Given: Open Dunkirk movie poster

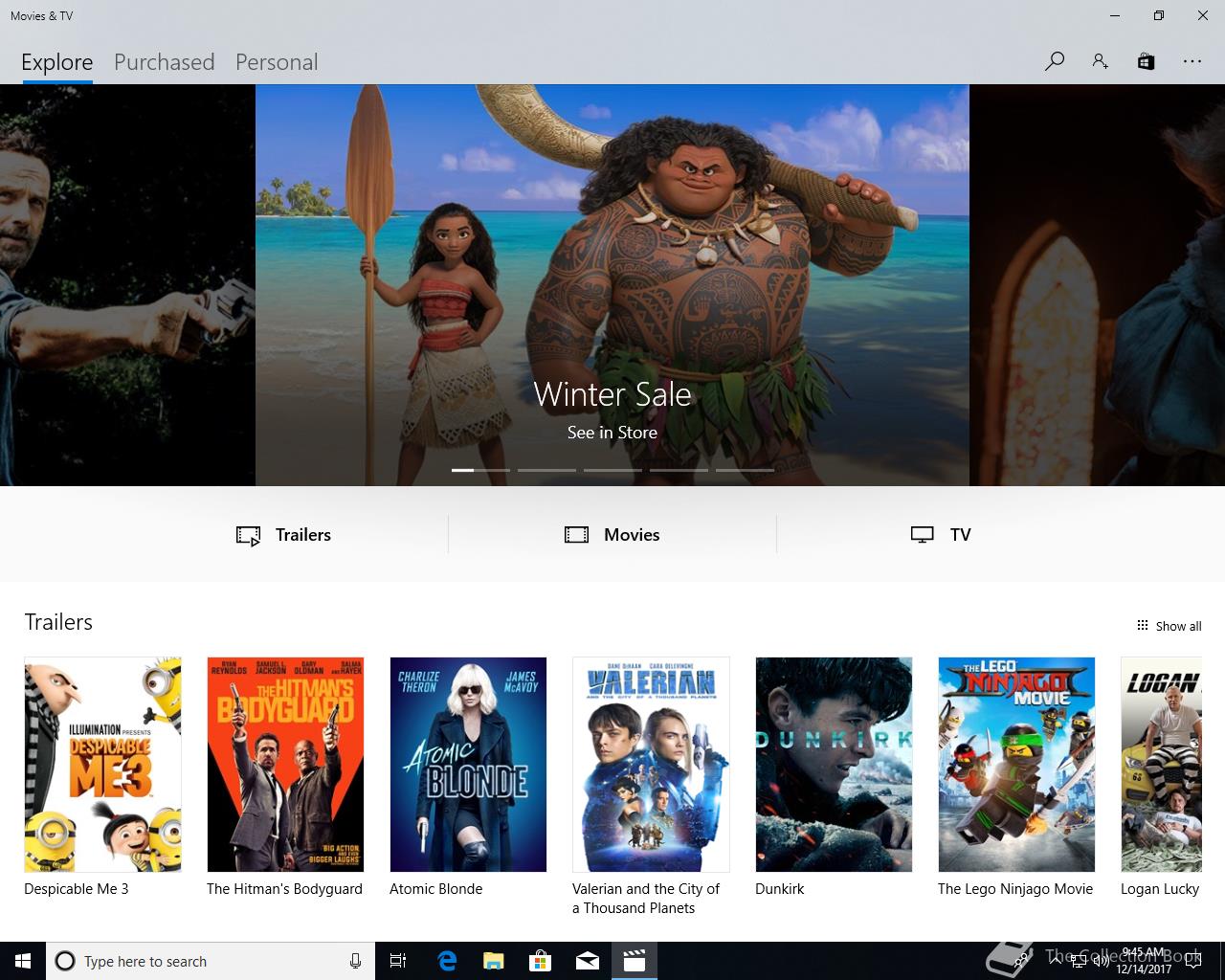Looking at the screenshot, I should coord(834,764).
